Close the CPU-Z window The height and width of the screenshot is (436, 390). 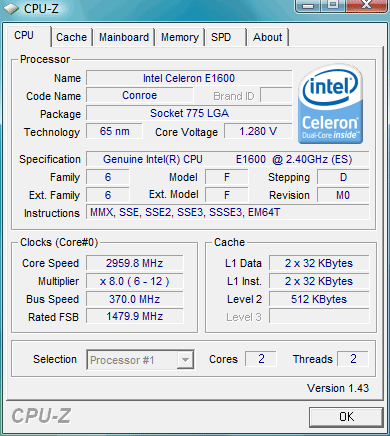[x=367, y=5]
